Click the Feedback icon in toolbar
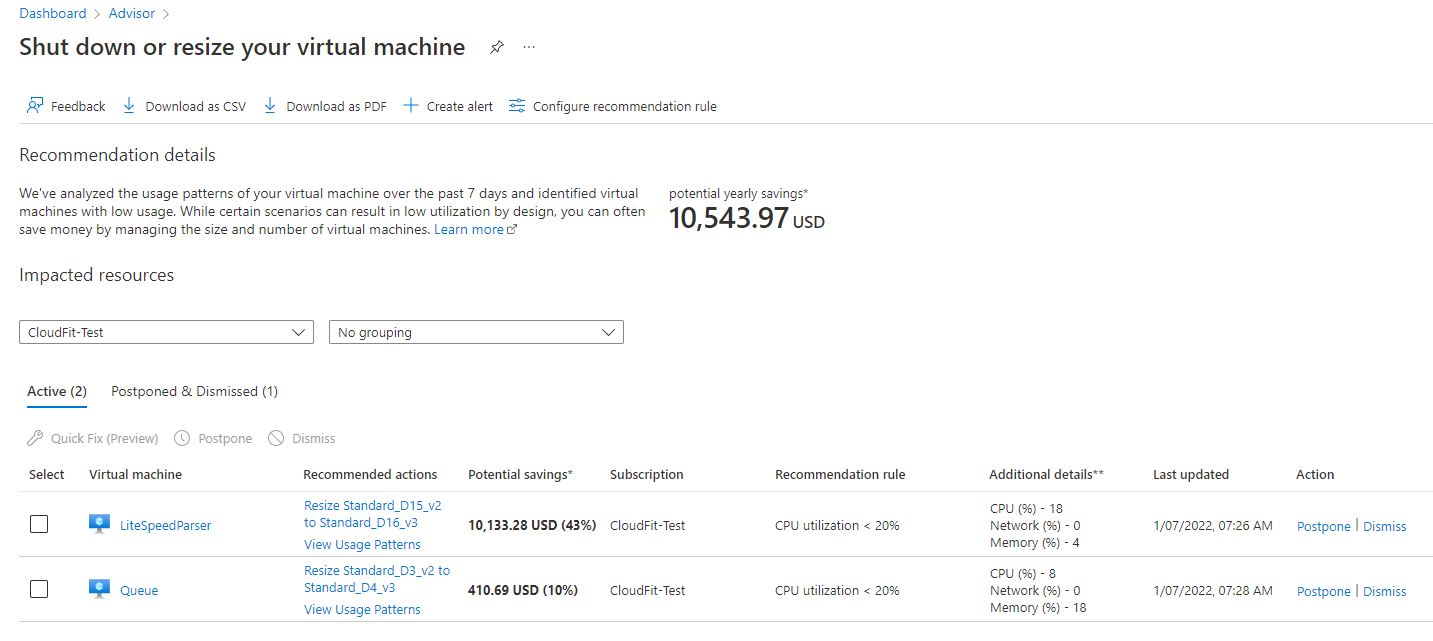 [36, 106]
